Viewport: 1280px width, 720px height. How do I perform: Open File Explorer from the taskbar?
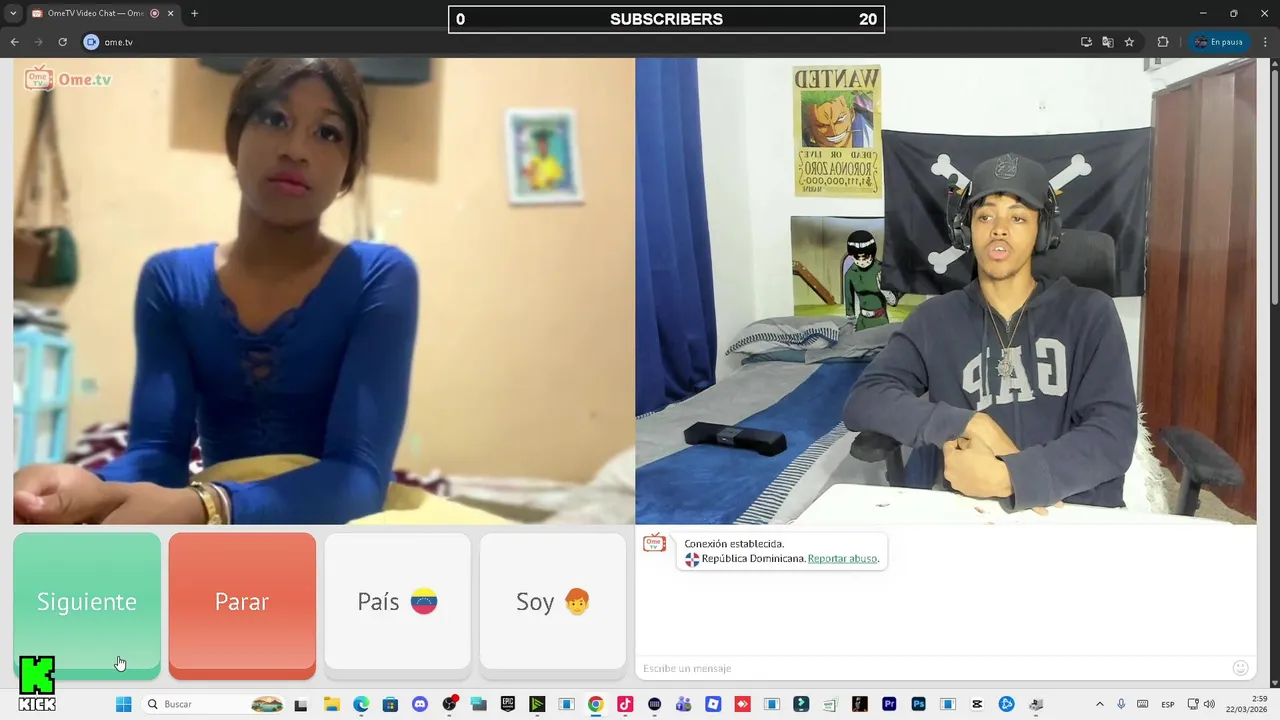pos(332,704)
